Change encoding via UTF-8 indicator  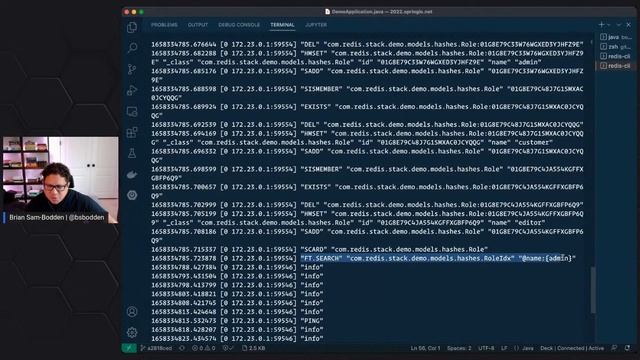click(486, 348)
